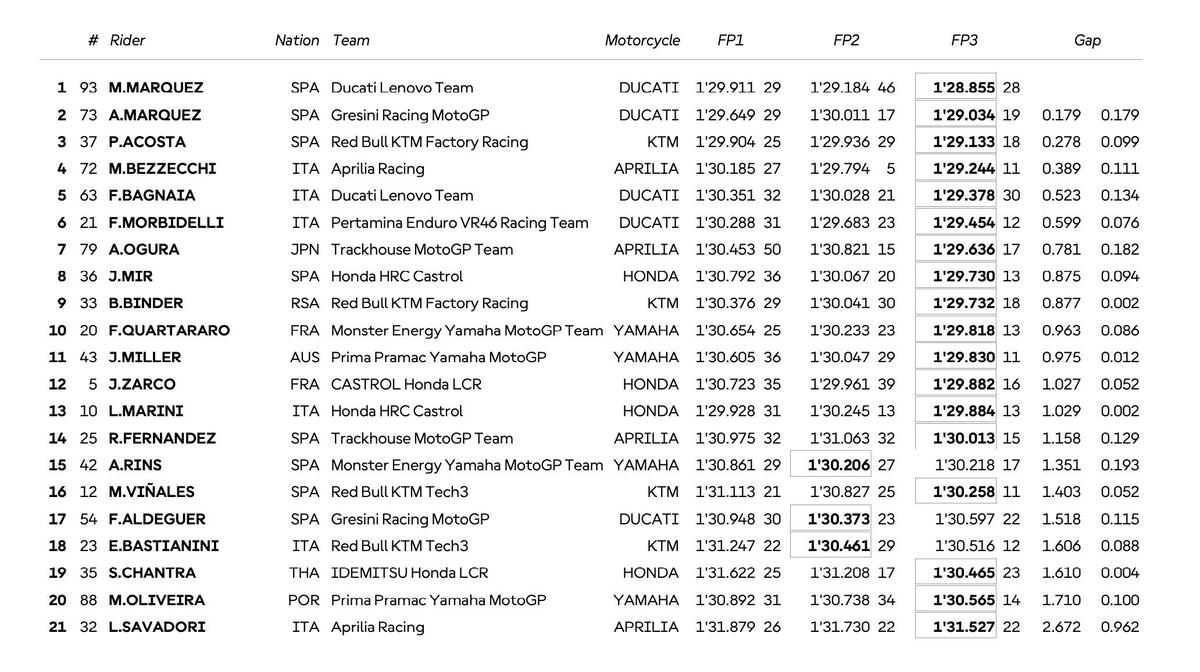Select the FP3 column header

[964, 41]
